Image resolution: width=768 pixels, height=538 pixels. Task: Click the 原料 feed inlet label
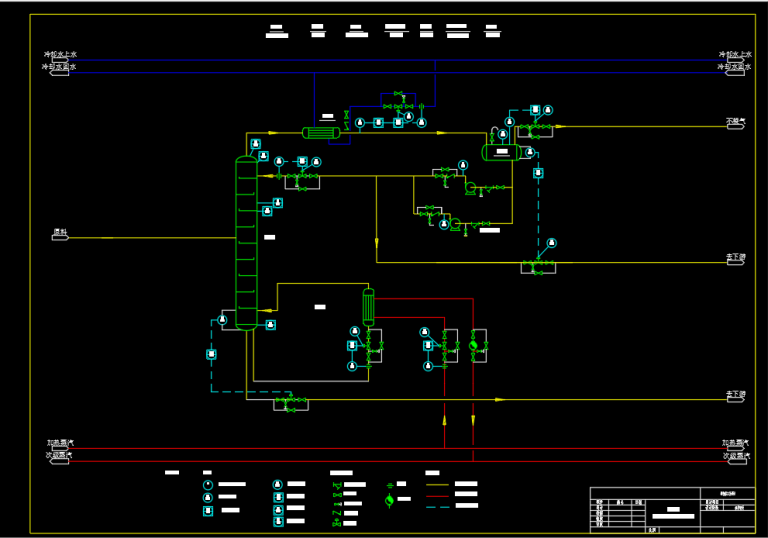(x=61, y=233)
